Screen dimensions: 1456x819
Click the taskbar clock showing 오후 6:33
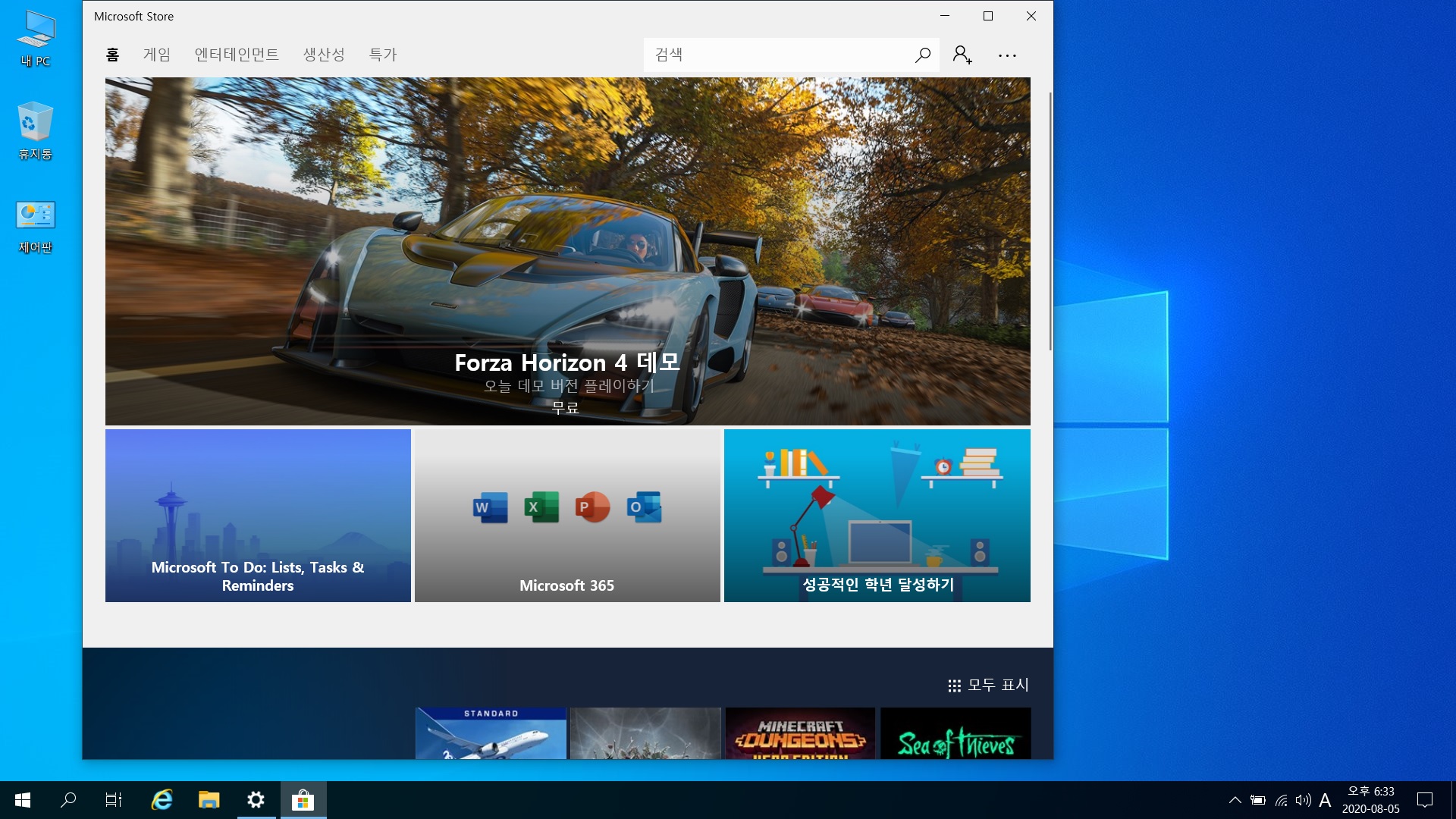point(1370,800)
